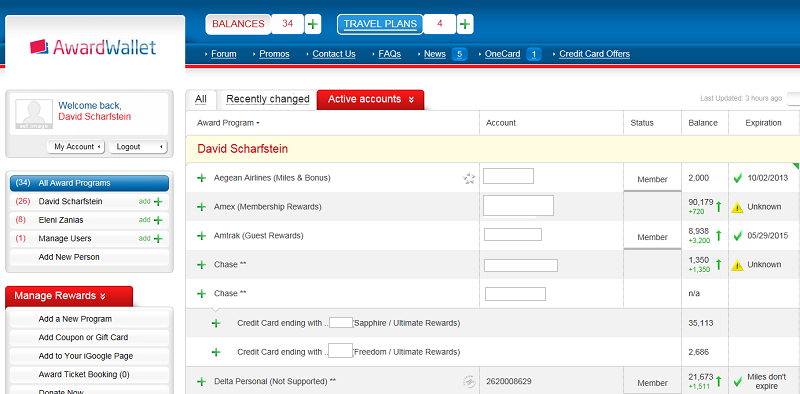
Task: Open the Credit Card Offers link
Action: tap(594, 54)
